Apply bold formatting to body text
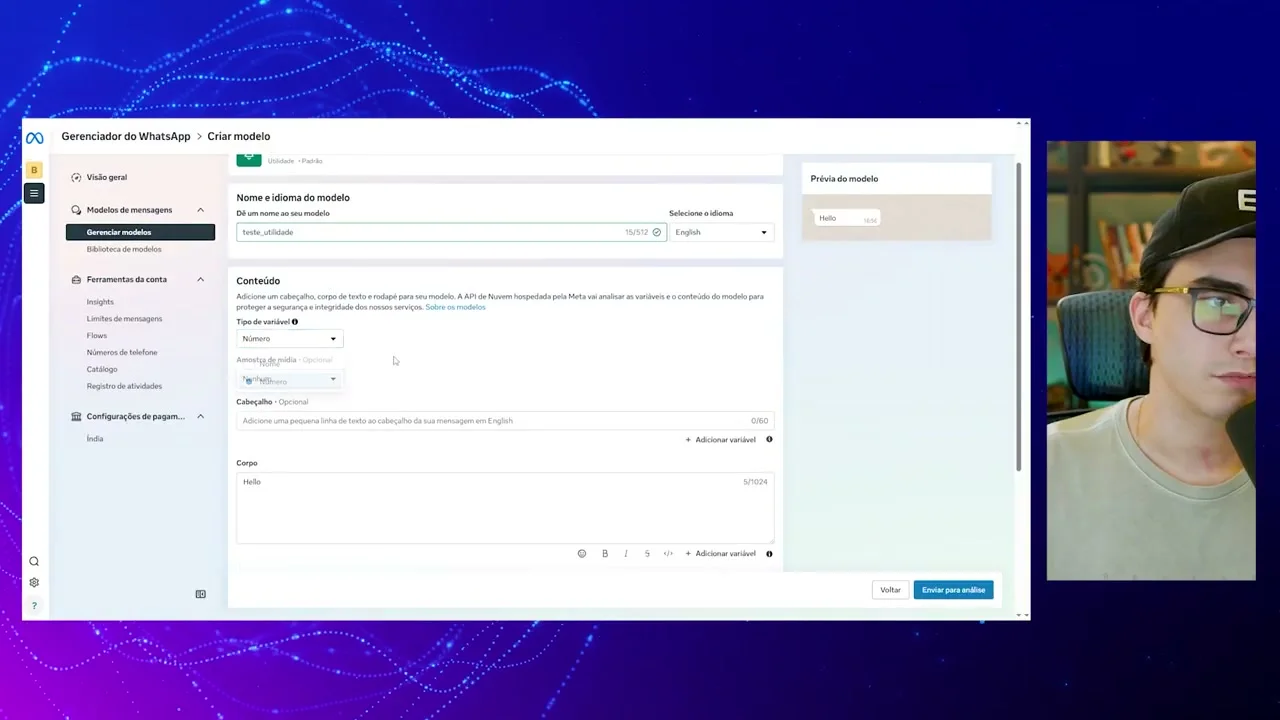The image size is (1280, 720). 605,553
